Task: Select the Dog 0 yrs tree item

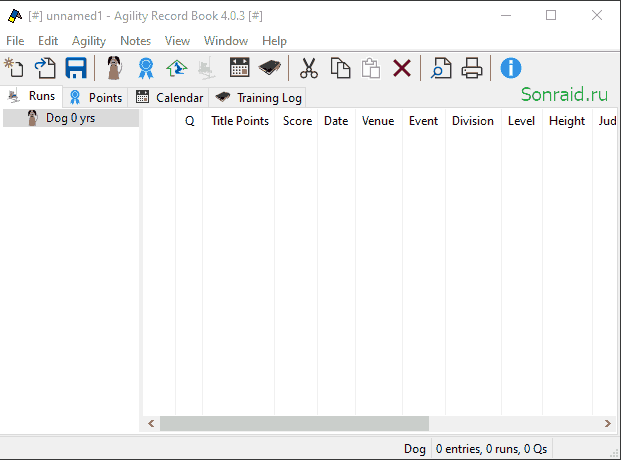Action: [x=70, y=118]
